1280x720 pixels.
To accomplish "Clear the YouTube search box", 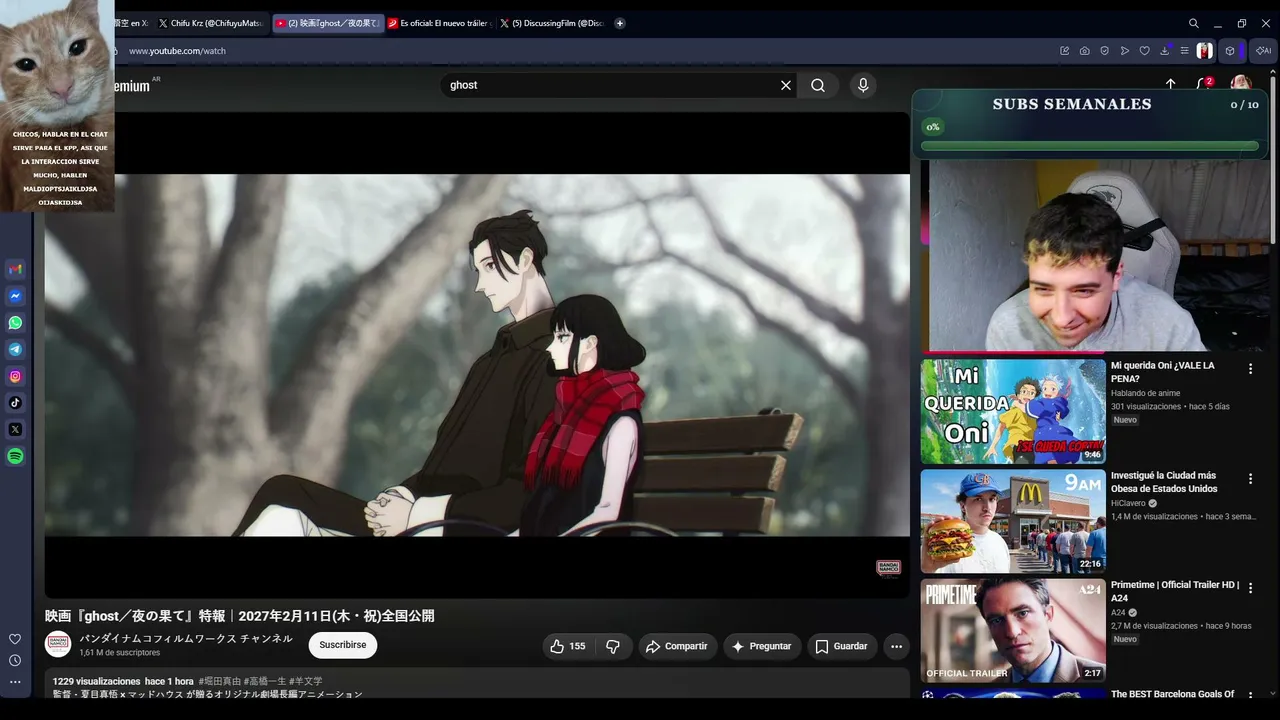I will point(786,85).
